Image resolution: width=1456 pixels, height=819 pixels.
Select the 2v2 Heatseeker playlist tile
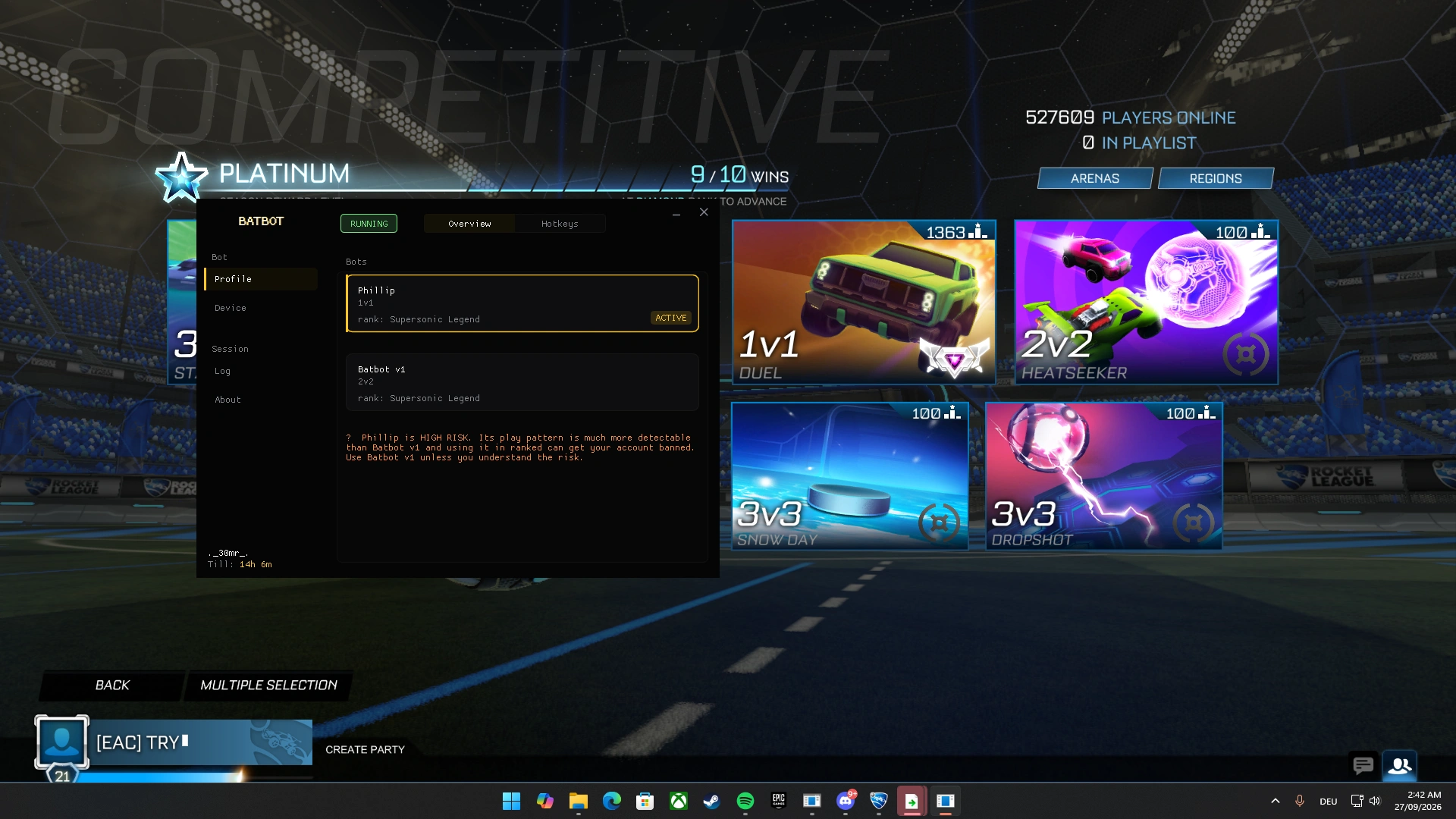pyautogui.click(x=1146, y=302)
